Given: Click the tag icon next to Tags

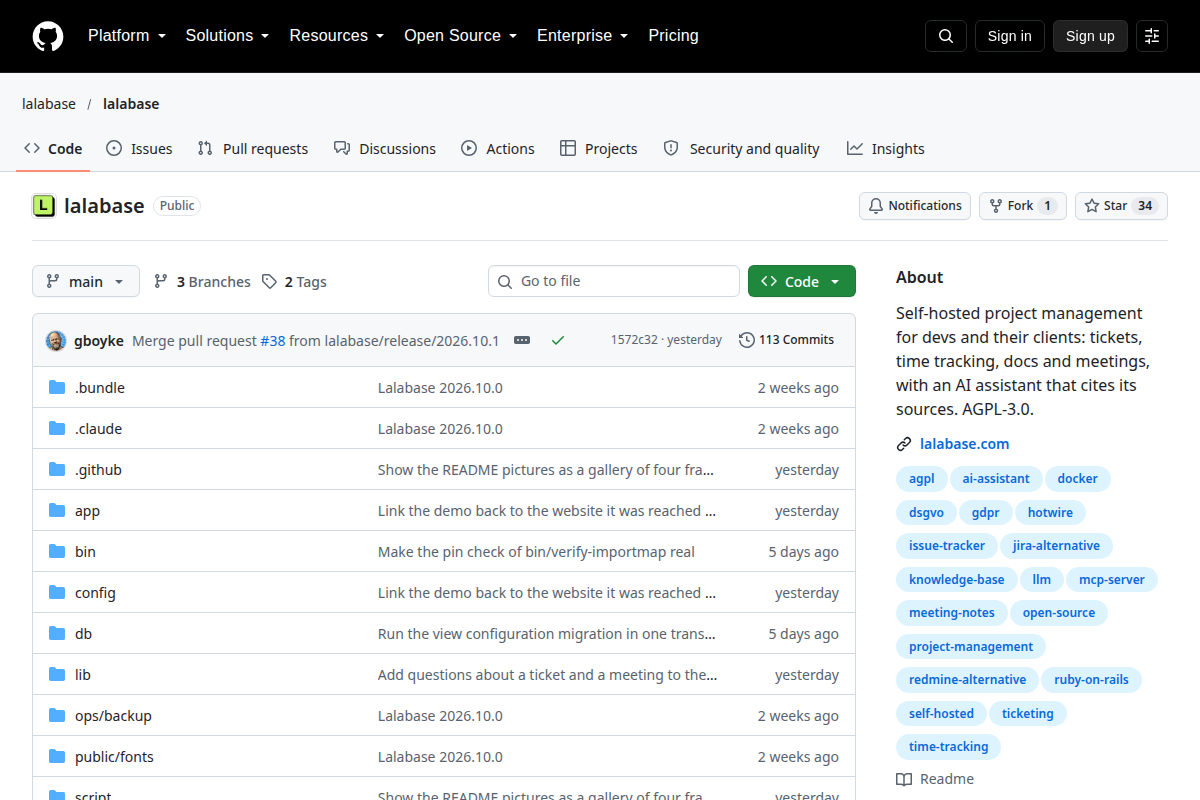Looking at the screenshot, I should 269,282.
